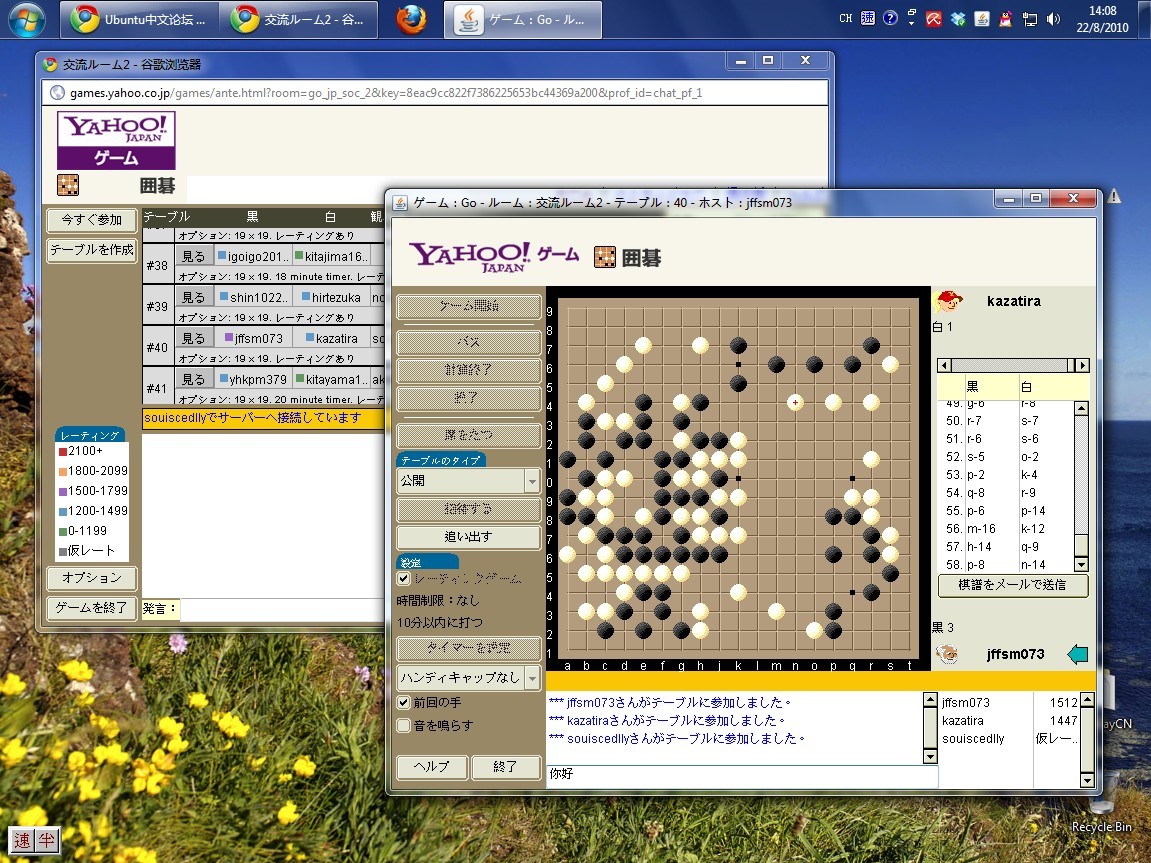Image resolution: width=1151 pixels, height=863 pixels.
Task: Click ゲームを終了 in the lobby window
Action: coord(92,608)
